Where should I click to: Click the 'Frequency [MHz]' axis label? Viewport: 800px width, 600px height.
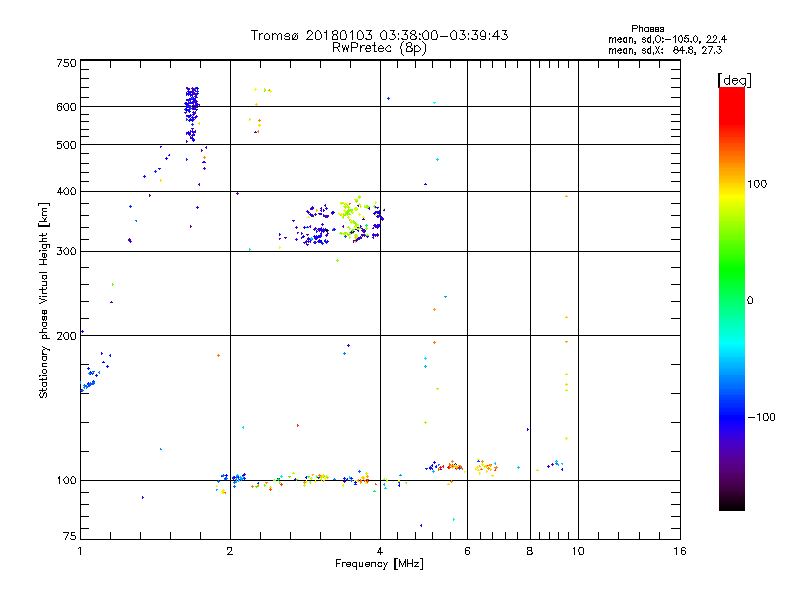379,564
